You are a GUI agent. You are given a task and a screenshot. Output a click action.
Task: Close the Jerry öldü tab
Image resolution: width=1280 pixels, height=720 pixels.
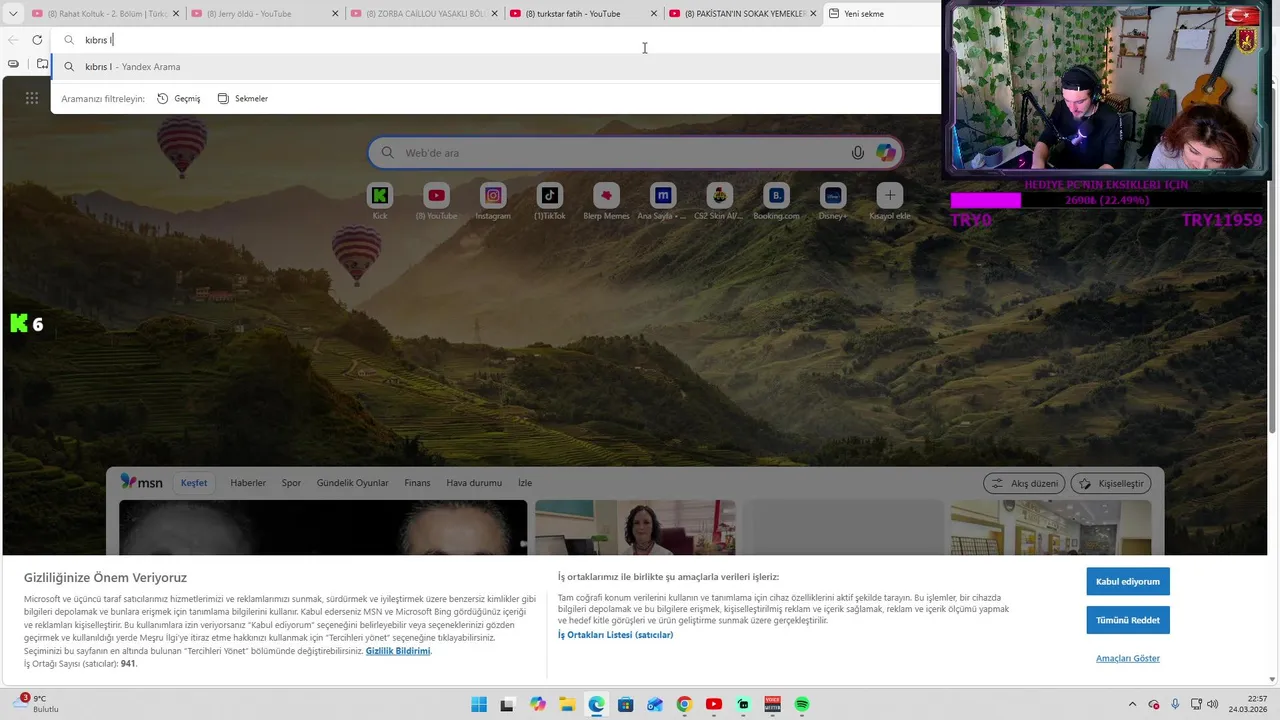[x=335, y=14]
